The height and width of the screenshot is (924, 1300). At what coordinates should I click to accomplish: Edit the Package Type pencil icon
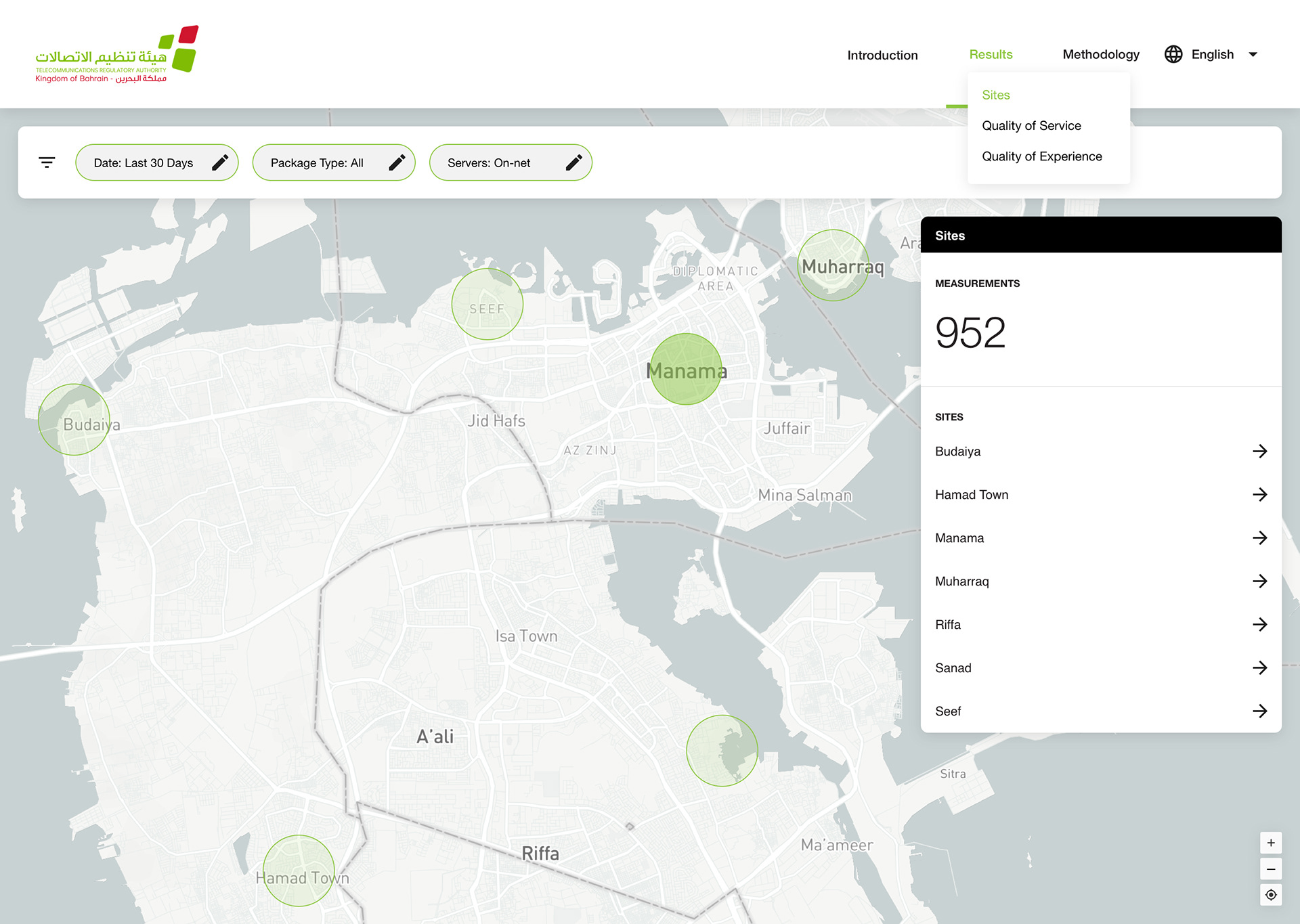tap(397, 162)
